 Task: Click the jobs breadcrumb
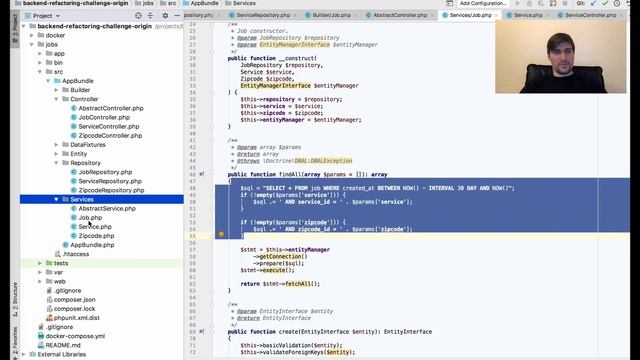tap(144, 3)
